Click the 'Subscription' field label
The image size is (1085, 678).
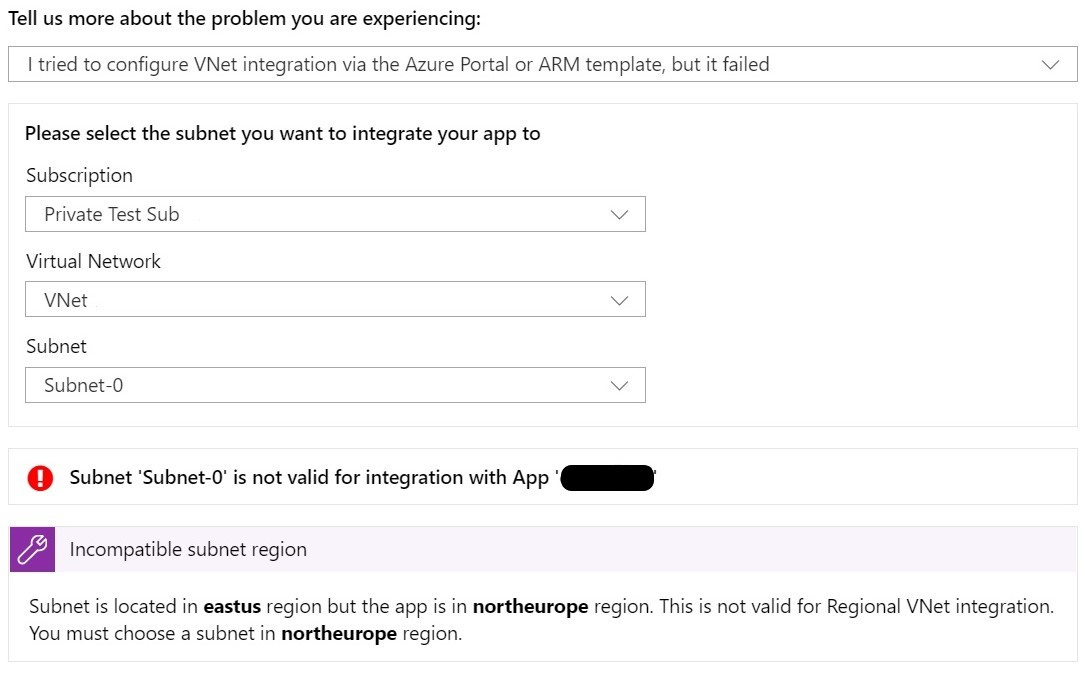79,175
